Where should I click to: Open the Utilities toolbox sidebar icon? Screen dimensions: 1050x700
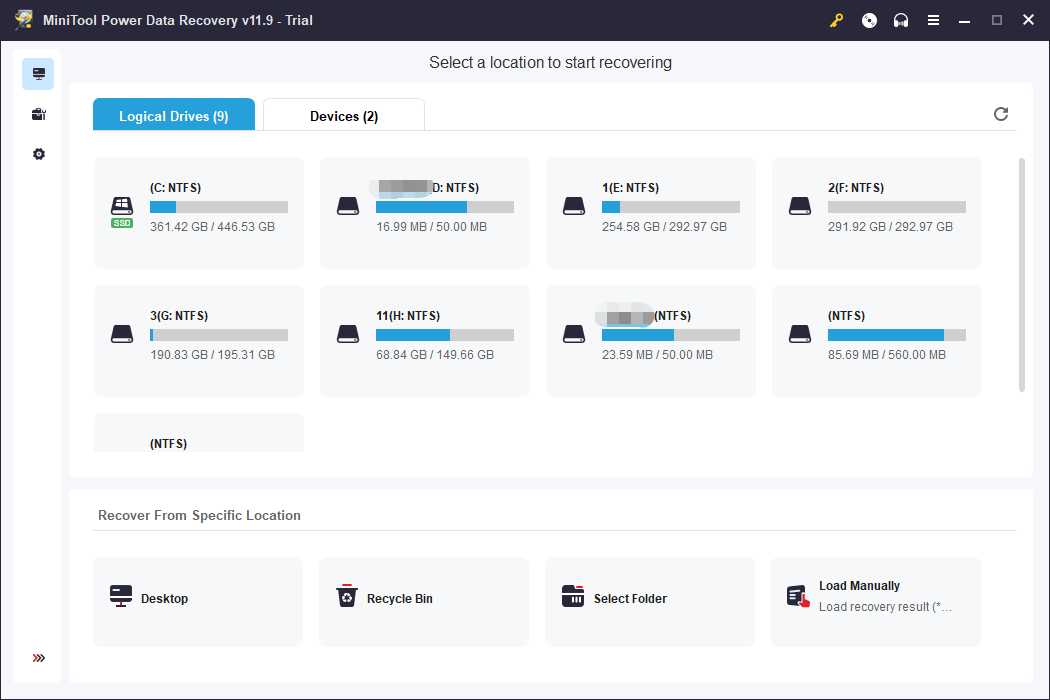point(39,115)
